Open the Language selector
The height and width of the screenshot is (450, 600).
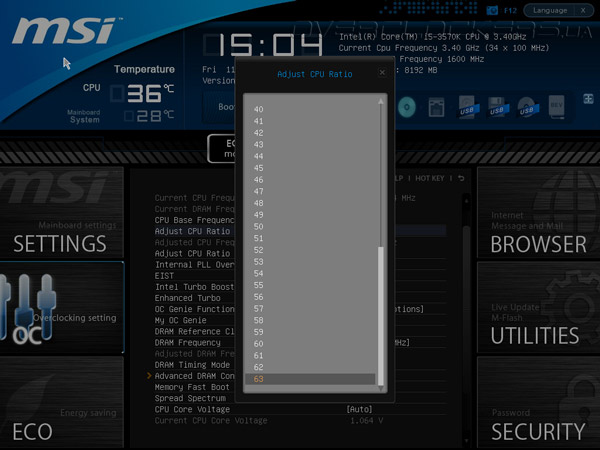549,10
